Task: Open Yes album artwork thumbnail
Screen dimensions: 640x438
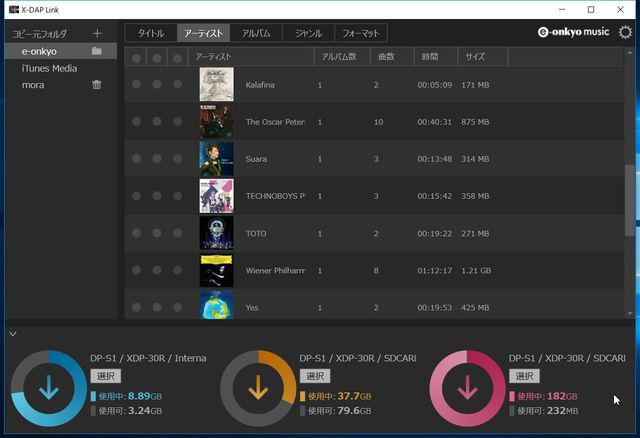Action: tap(217, 305)
